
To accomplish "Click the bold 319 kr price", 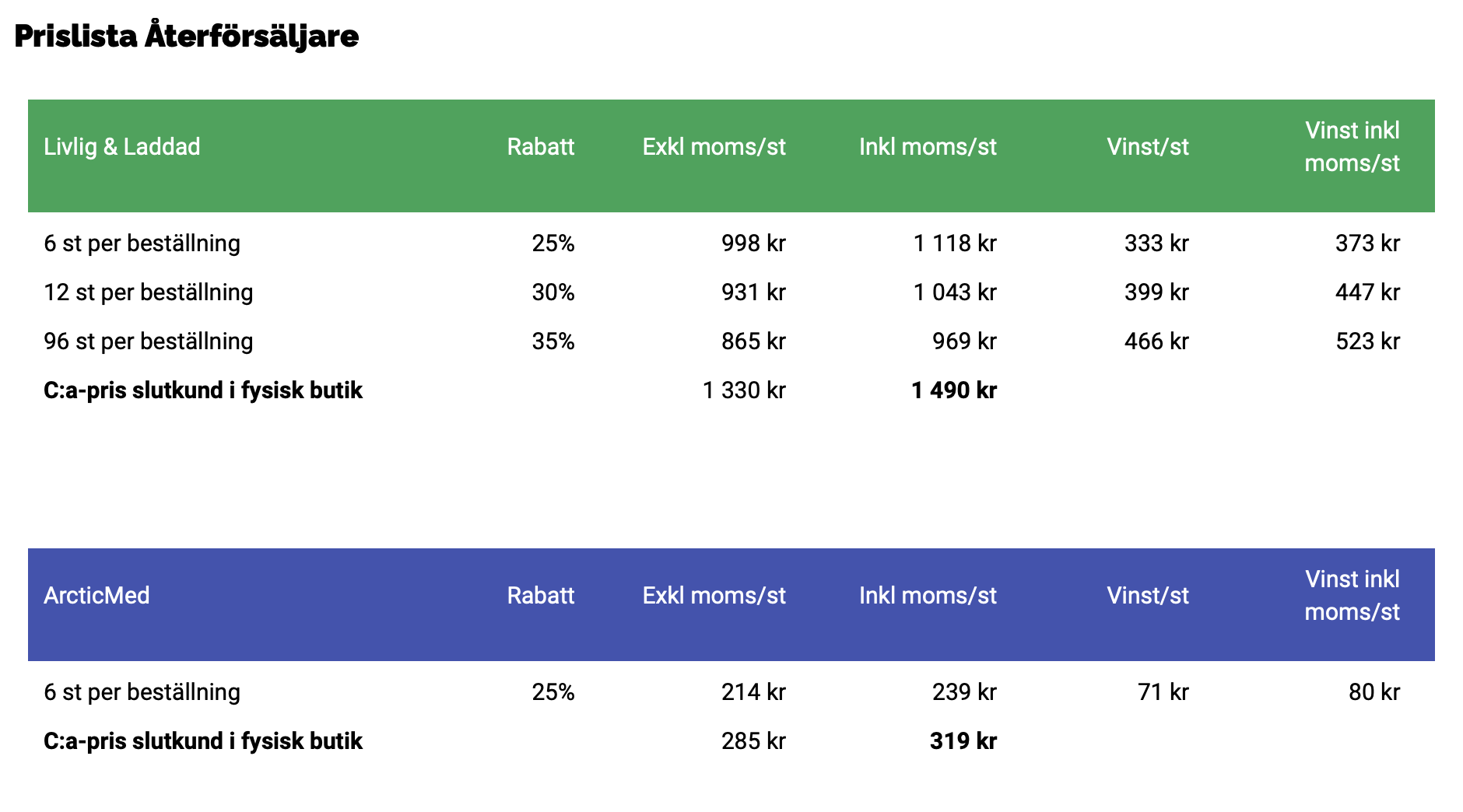I will [963, 740].
